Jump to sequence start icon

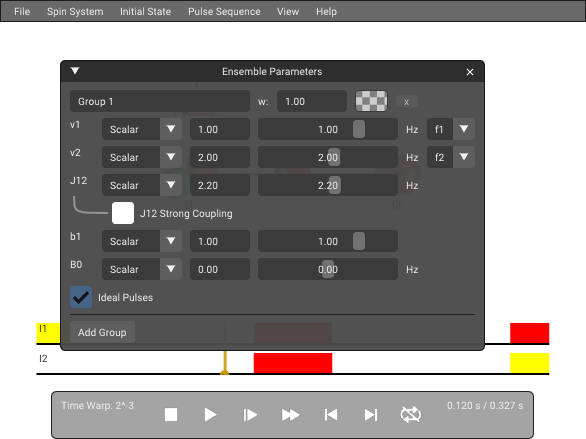coord(331,415)
